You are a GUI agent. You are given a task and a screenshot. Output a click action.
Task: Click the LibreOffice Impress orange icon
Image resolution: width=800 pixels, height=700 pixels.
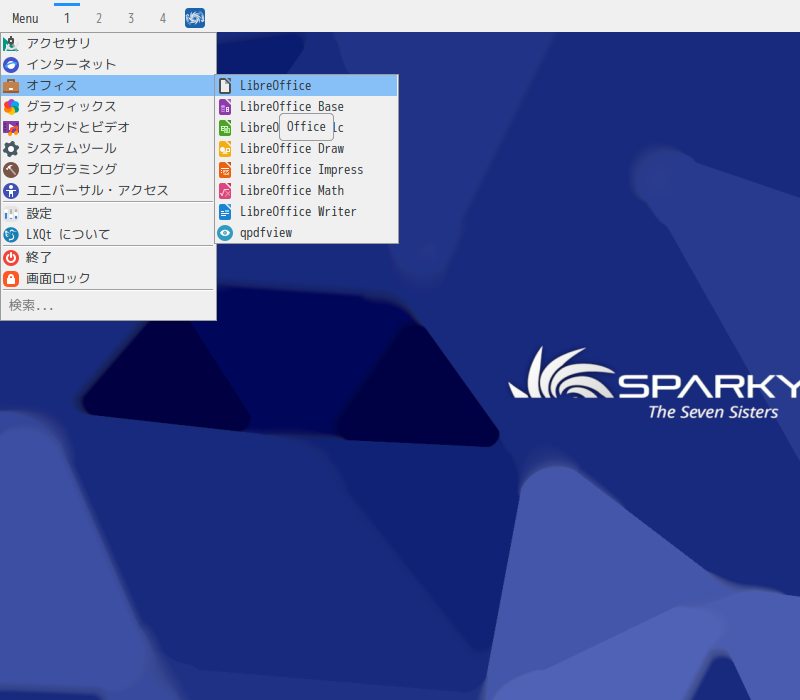click(225, 169)
